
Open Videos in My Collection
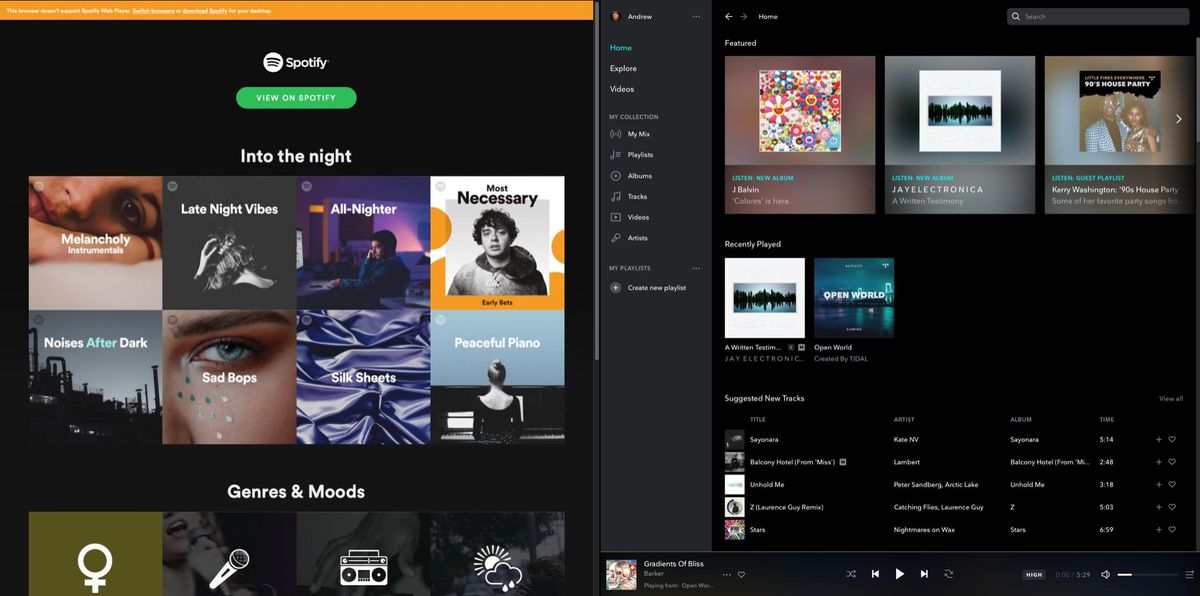[639, 217]
